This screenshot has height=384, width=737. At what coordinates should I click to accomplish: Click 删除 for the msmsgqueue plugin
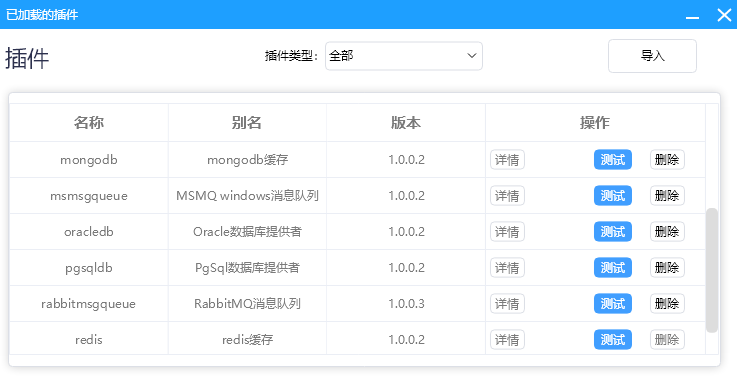[x=667, y=196]
